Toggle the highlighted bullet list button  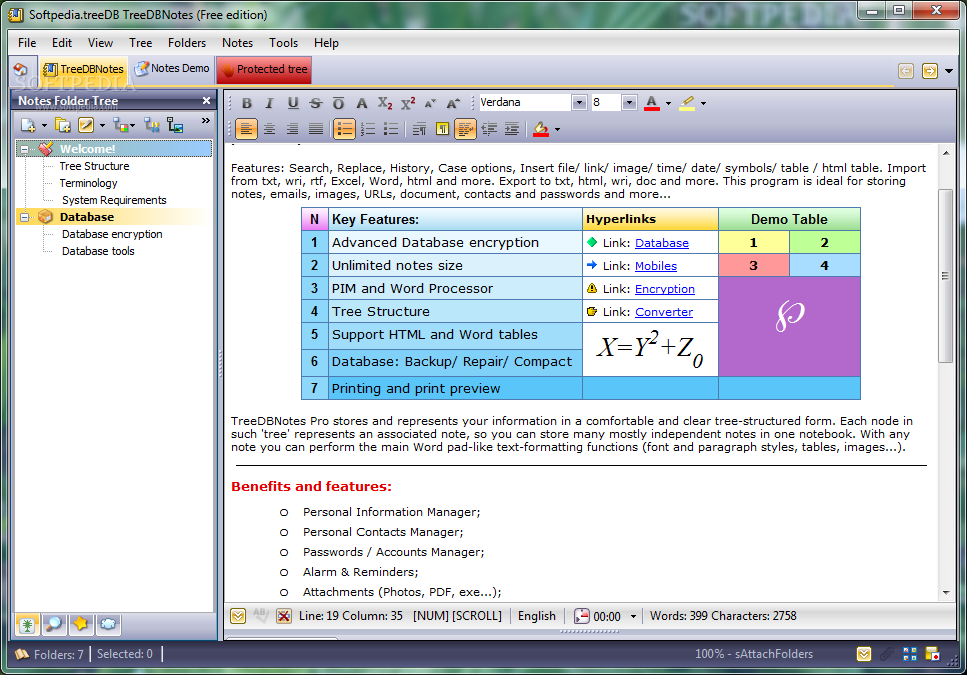344,129
